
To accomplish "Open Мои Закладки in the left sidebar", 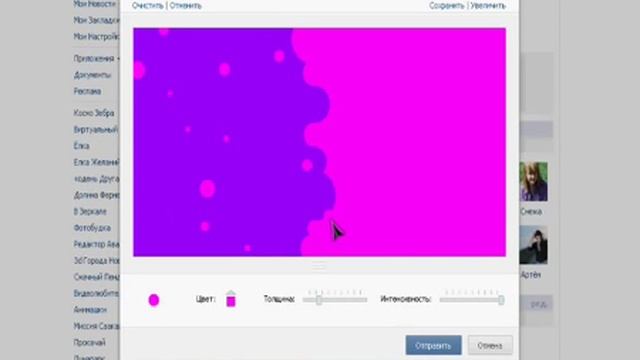I will point(96,20).
